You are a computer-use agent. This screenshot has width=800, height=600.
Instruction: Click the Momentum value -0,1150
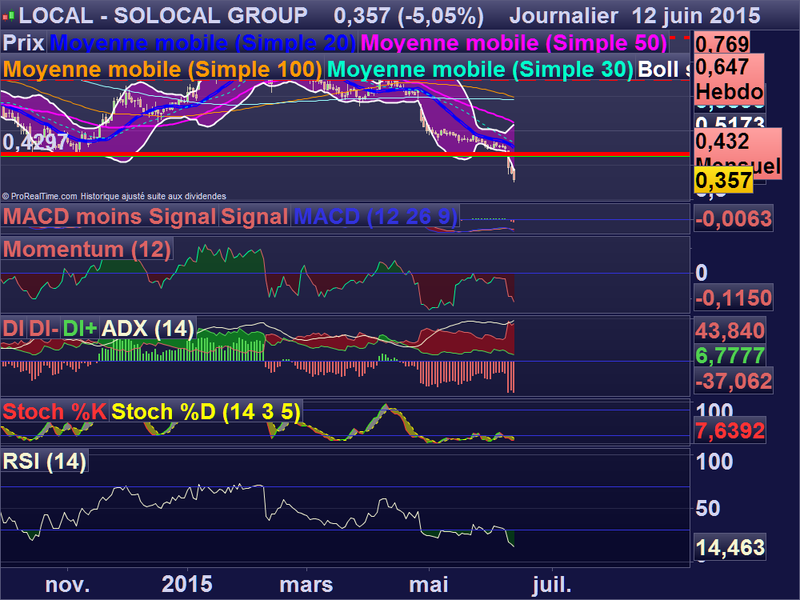click(733, 298)
